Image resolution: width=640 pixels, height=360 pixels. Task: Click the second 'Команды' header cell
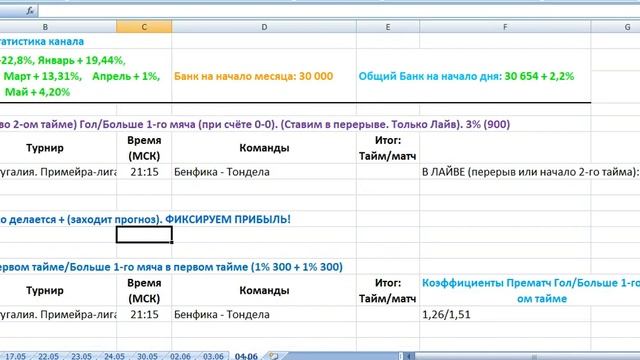pyautogui.click(x=264, y=291)
